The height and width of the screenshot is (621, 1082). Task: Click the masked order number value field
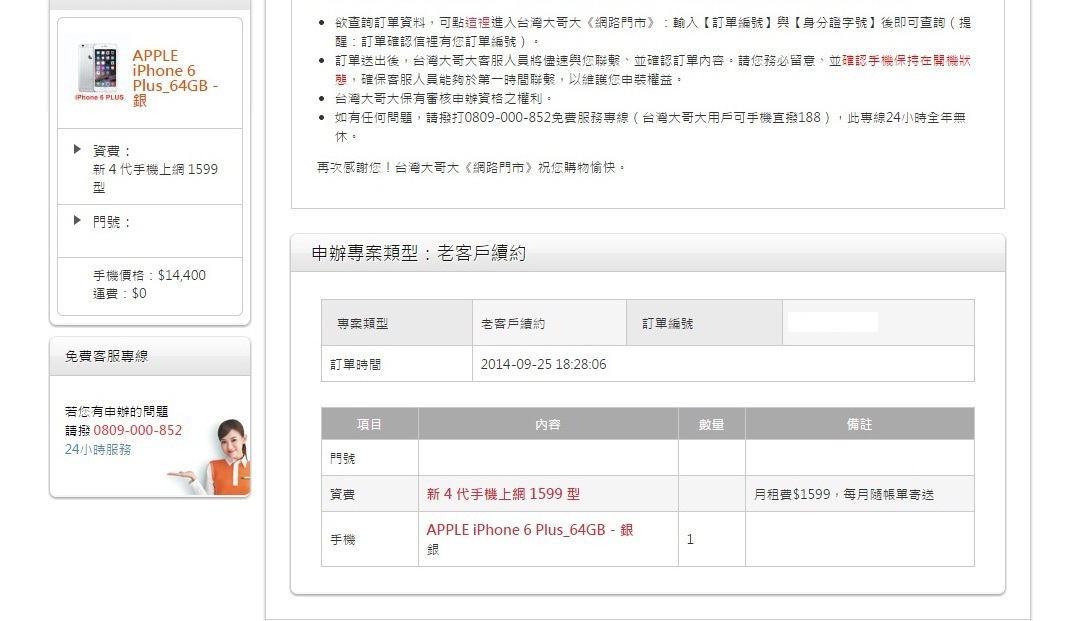coord(833,322)
